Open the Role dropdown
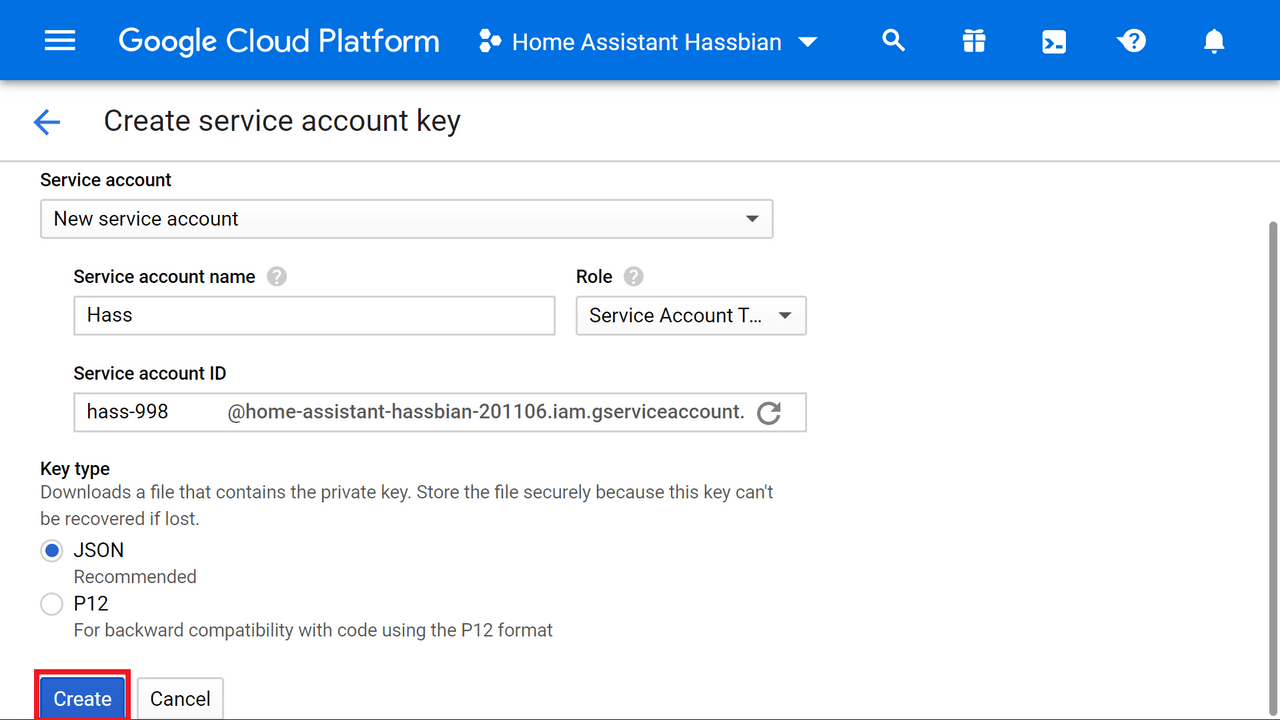The image size is (1280, 720). 691,315
